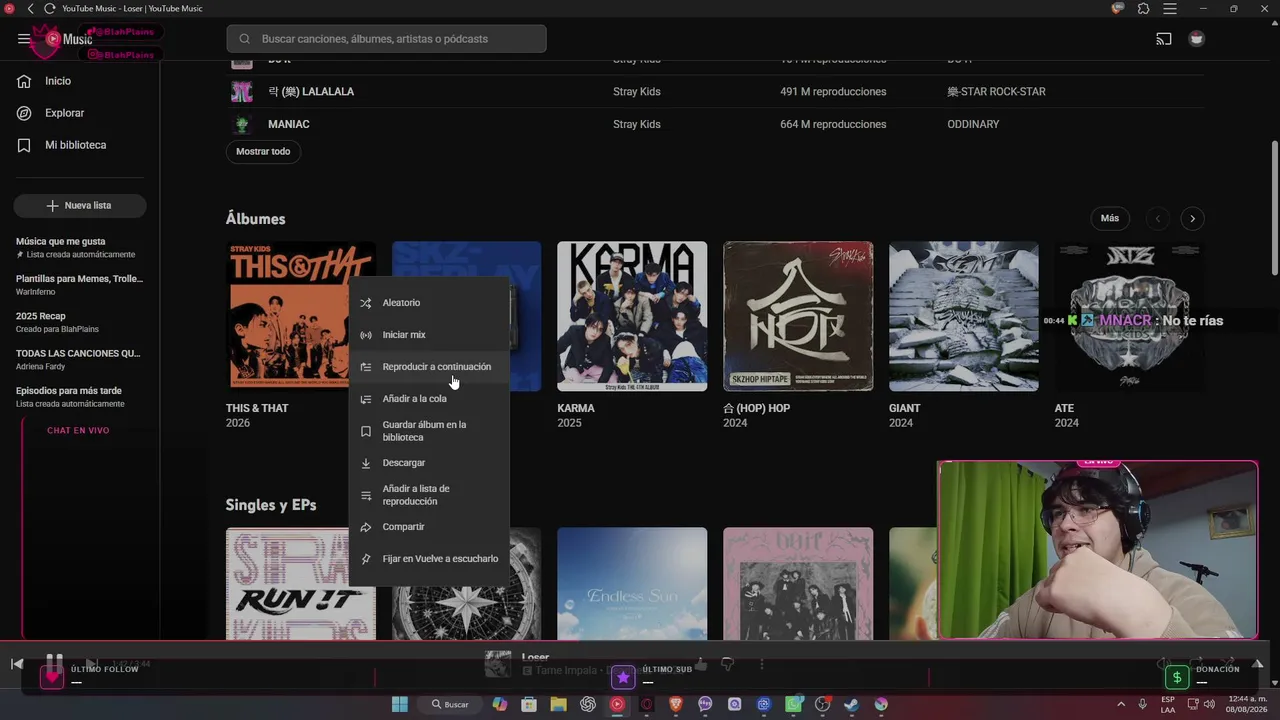Open the Endless Sun single cover
Viewport: 1280px width, 720px height.
pos(632,584)
